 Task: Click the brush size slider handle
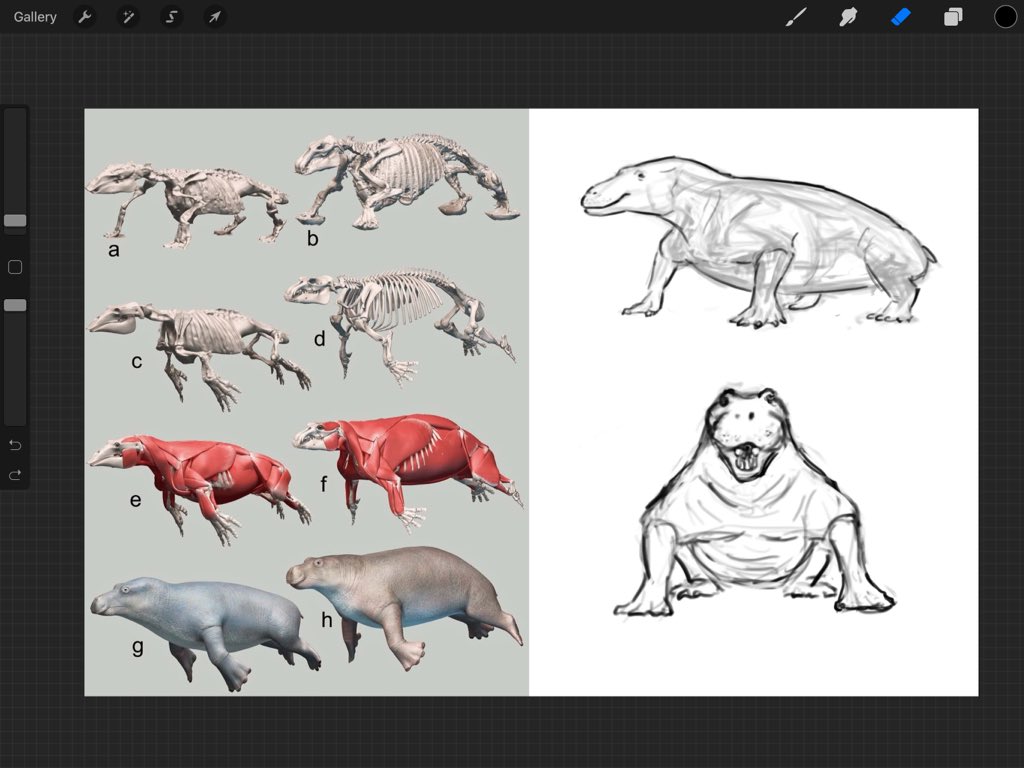tap(15, 221)
